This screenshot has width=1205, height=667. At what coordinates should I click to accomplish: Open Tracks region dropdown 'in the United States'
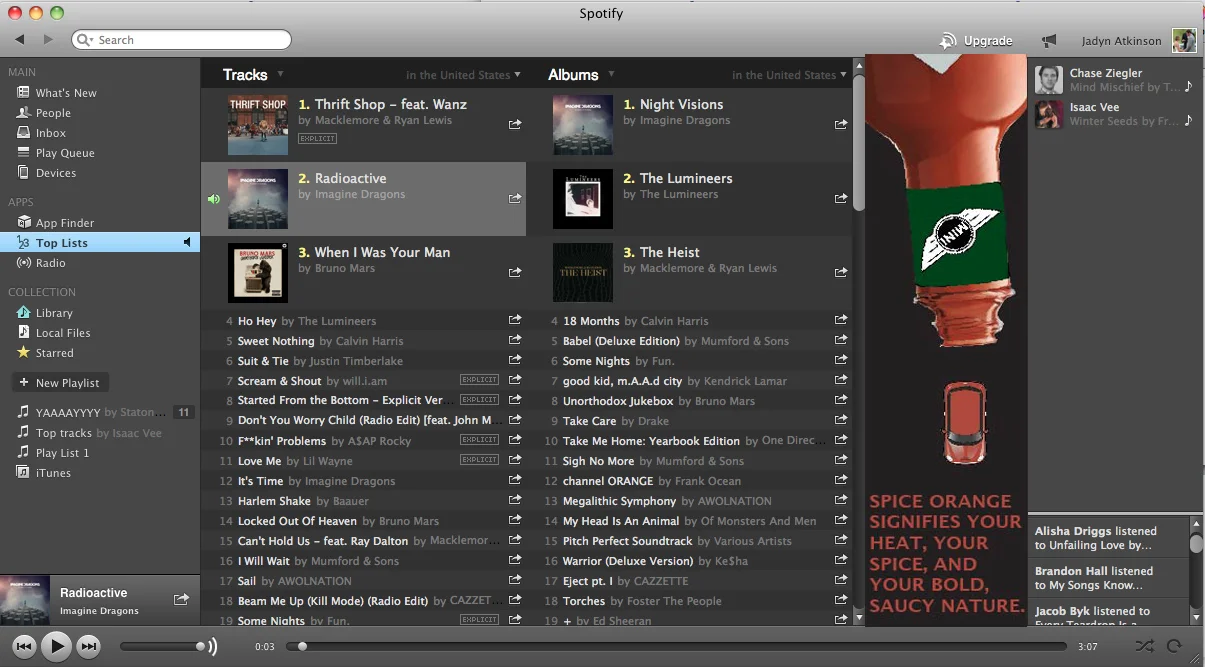coord(463,75)
